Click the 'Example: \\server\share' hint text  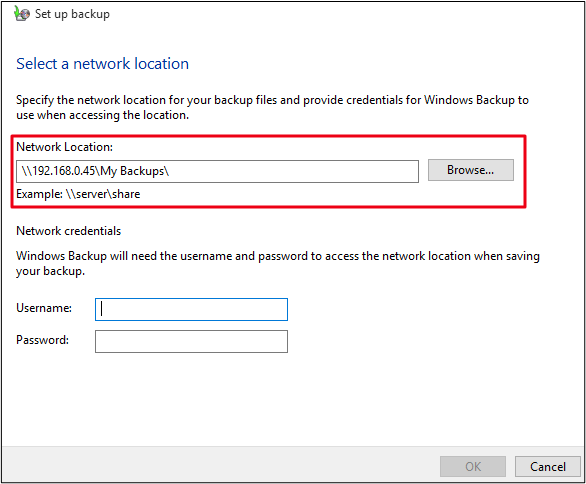click(x=78, y=194)
